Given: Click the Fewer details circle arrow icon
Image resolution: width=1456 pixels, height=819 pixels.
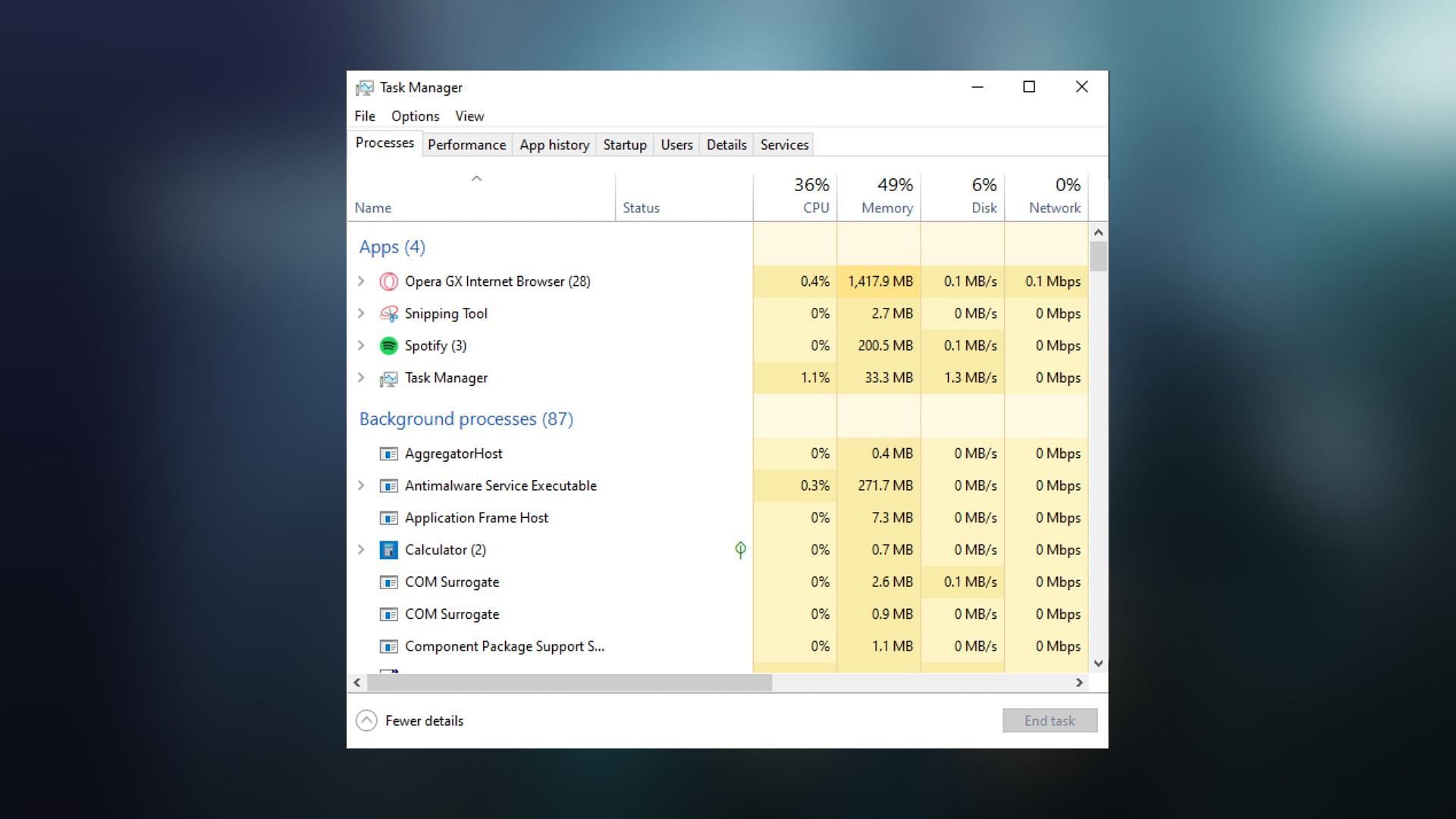Looking at the screenshot, I should (366, 720).
